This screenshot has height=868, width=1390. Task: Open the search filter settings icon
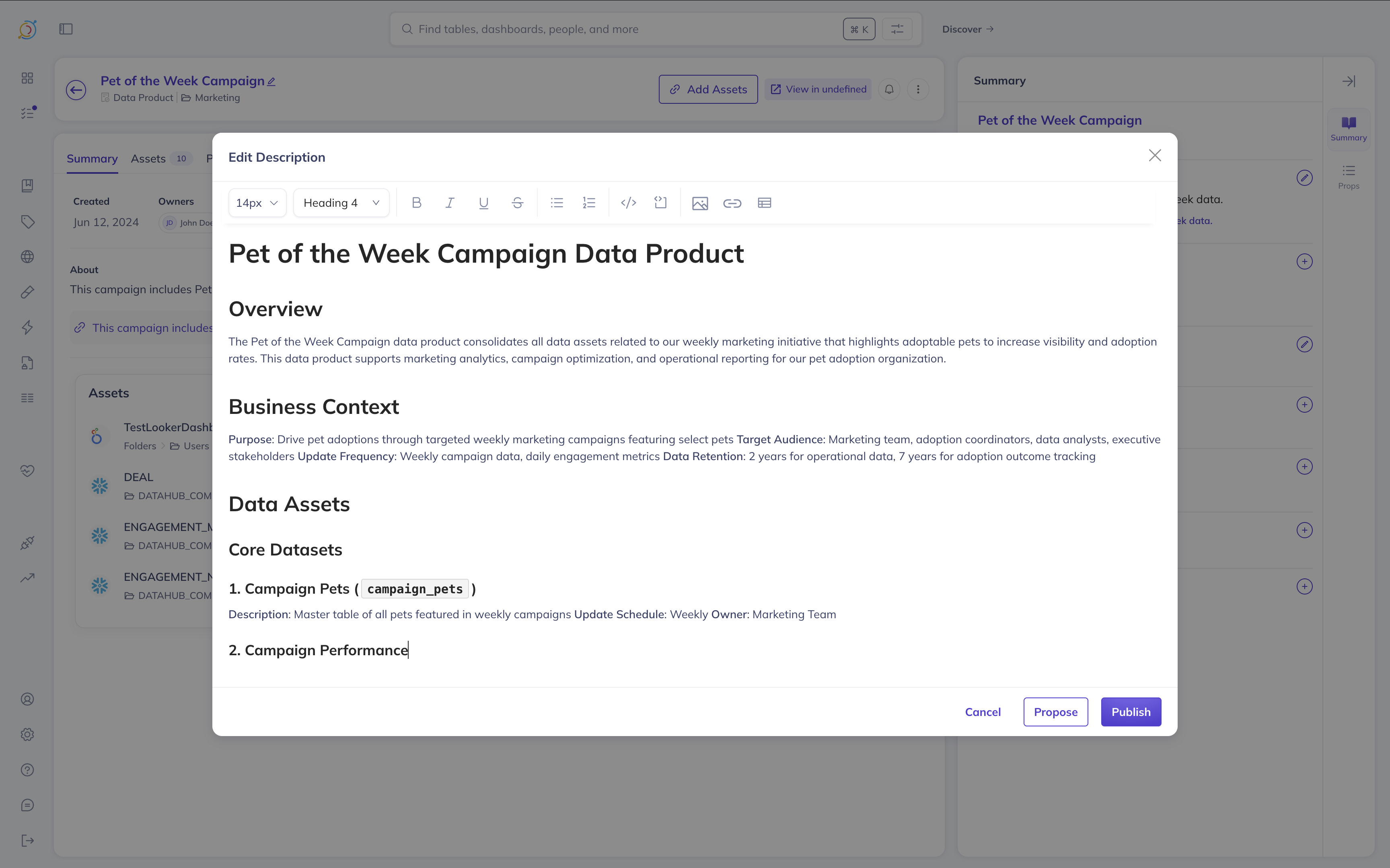click(897, 29)
